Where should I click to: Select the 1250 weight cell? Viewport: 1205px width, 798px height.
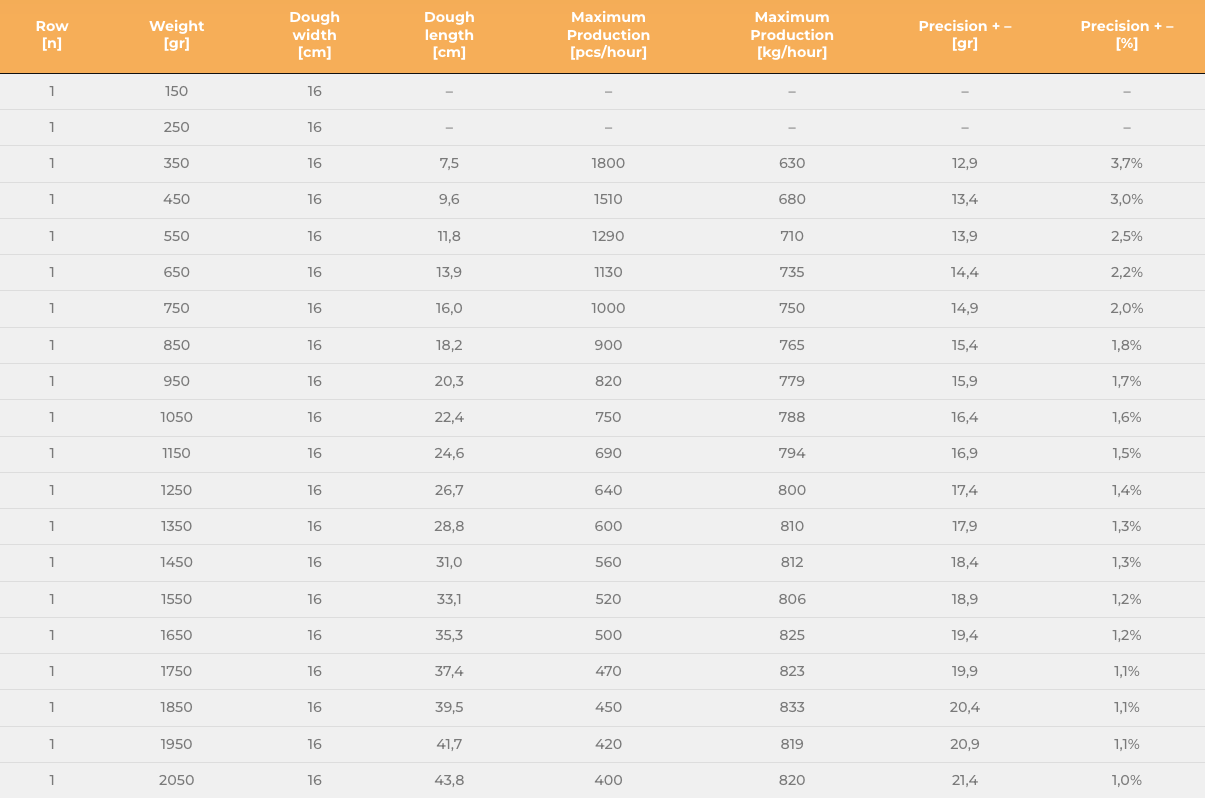pos(176,490)
